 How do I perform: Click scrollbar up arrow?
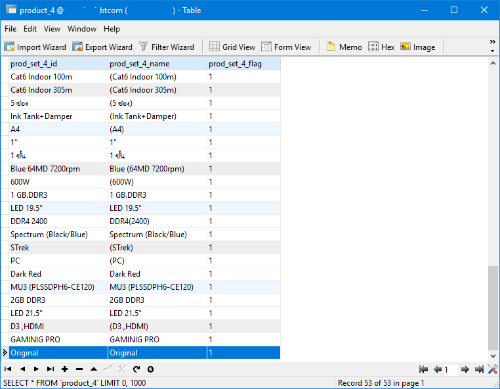click(x=493, y=63)
